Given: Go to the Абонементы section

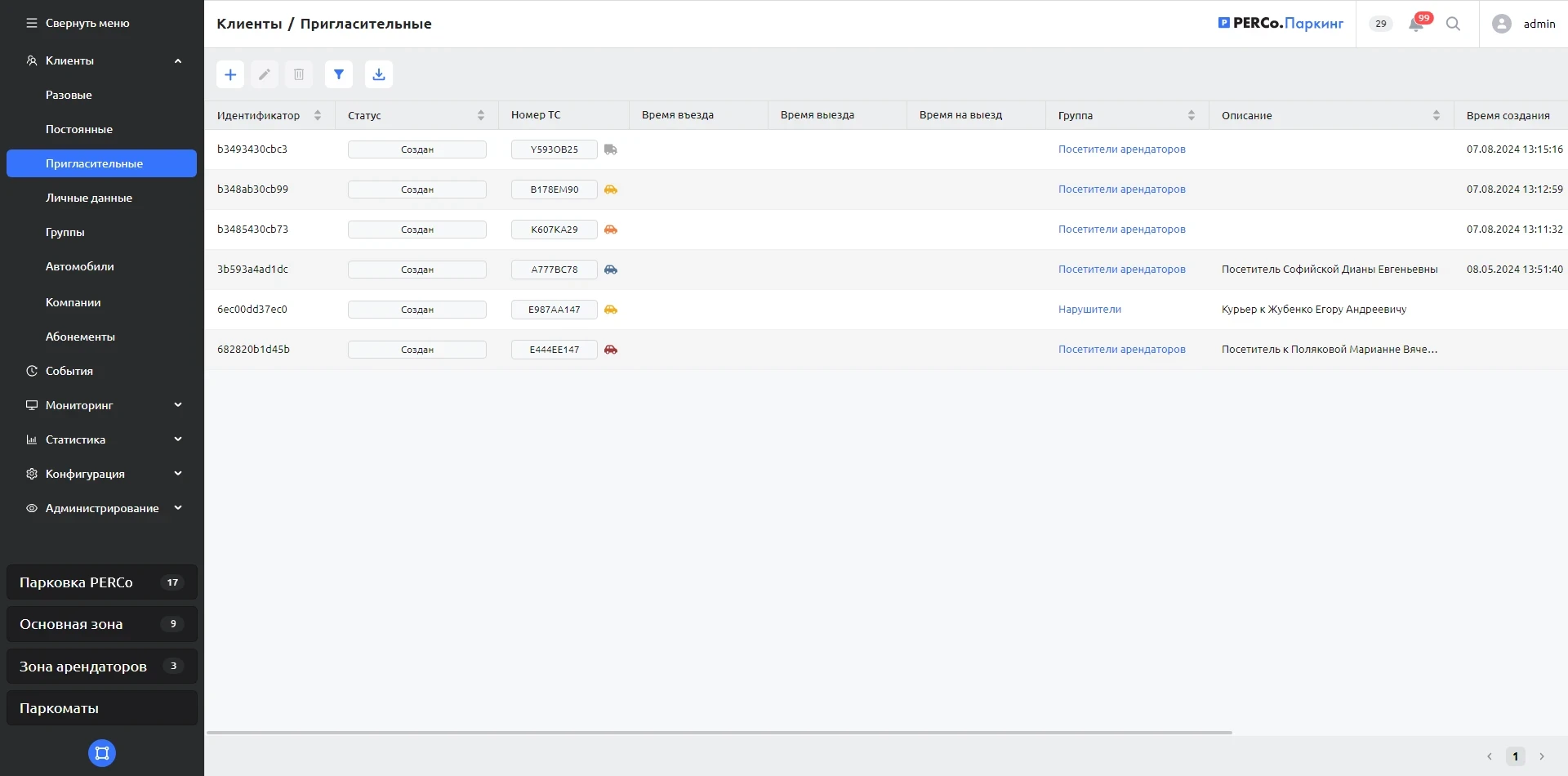Looking at the screenshot, I should 80,337.
